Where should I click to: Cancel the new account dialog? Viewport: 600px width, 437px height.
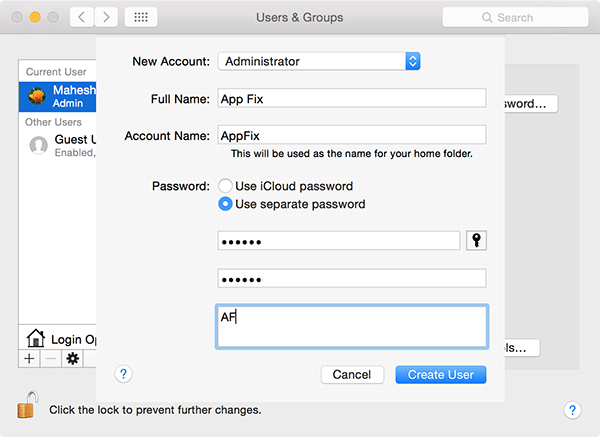[352, 375]
